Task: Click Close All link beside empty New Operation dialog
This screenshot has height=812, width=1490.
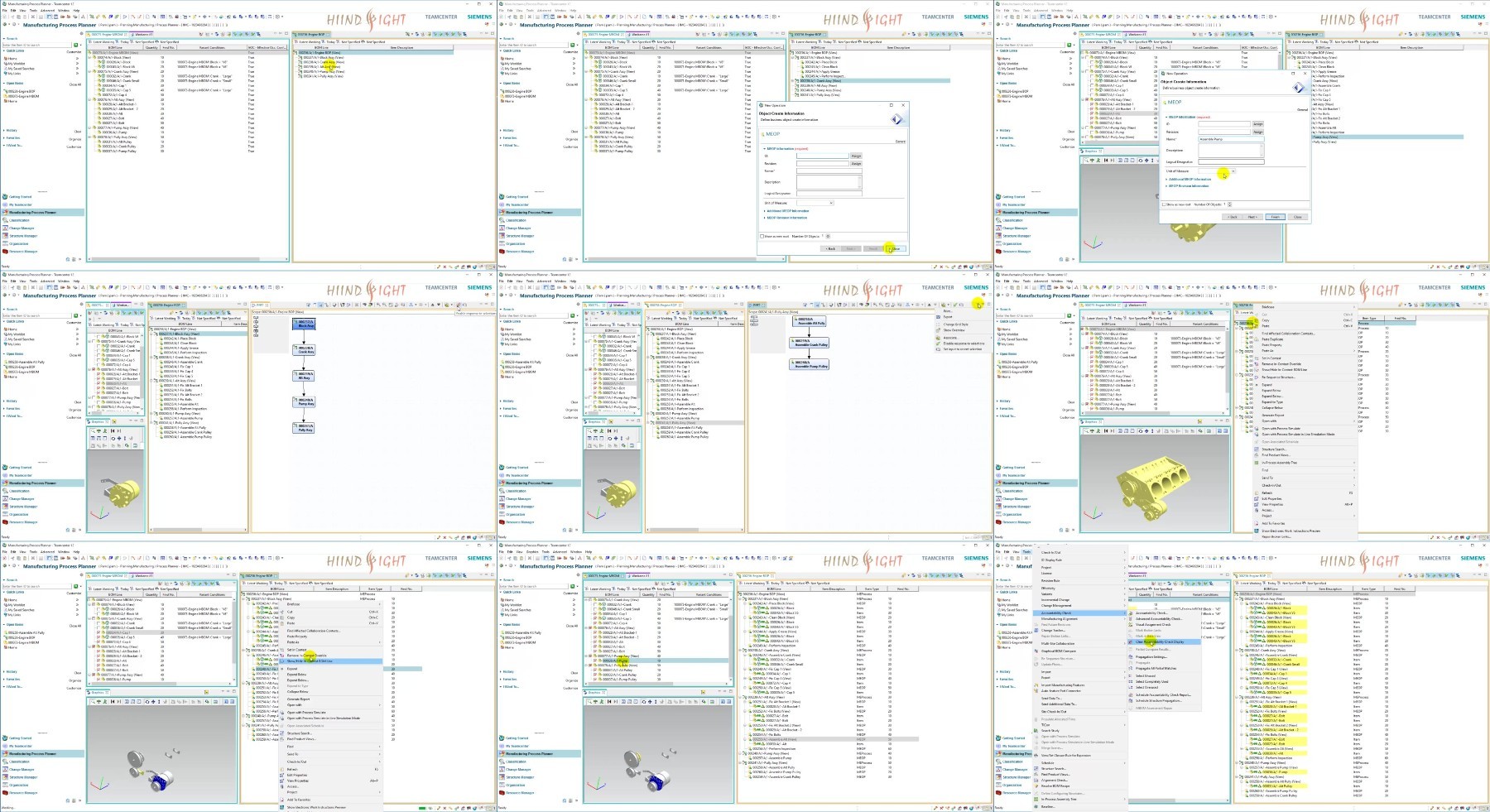Action: tap(572, 84)
